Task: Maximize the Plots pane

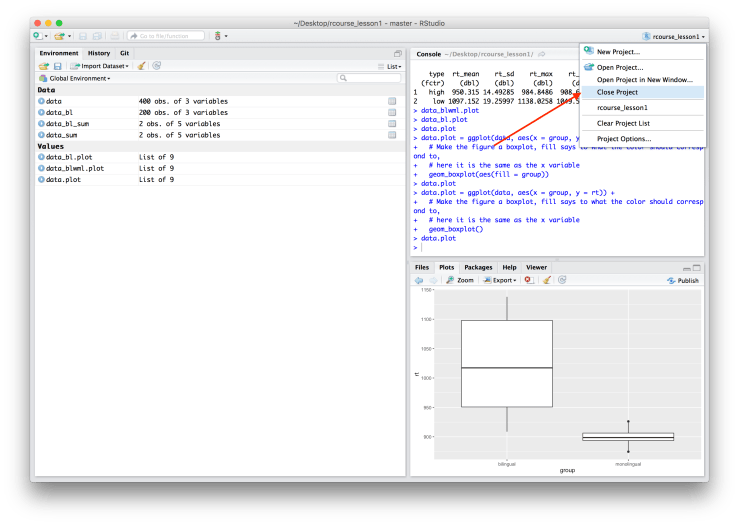Action: point(697,268)
